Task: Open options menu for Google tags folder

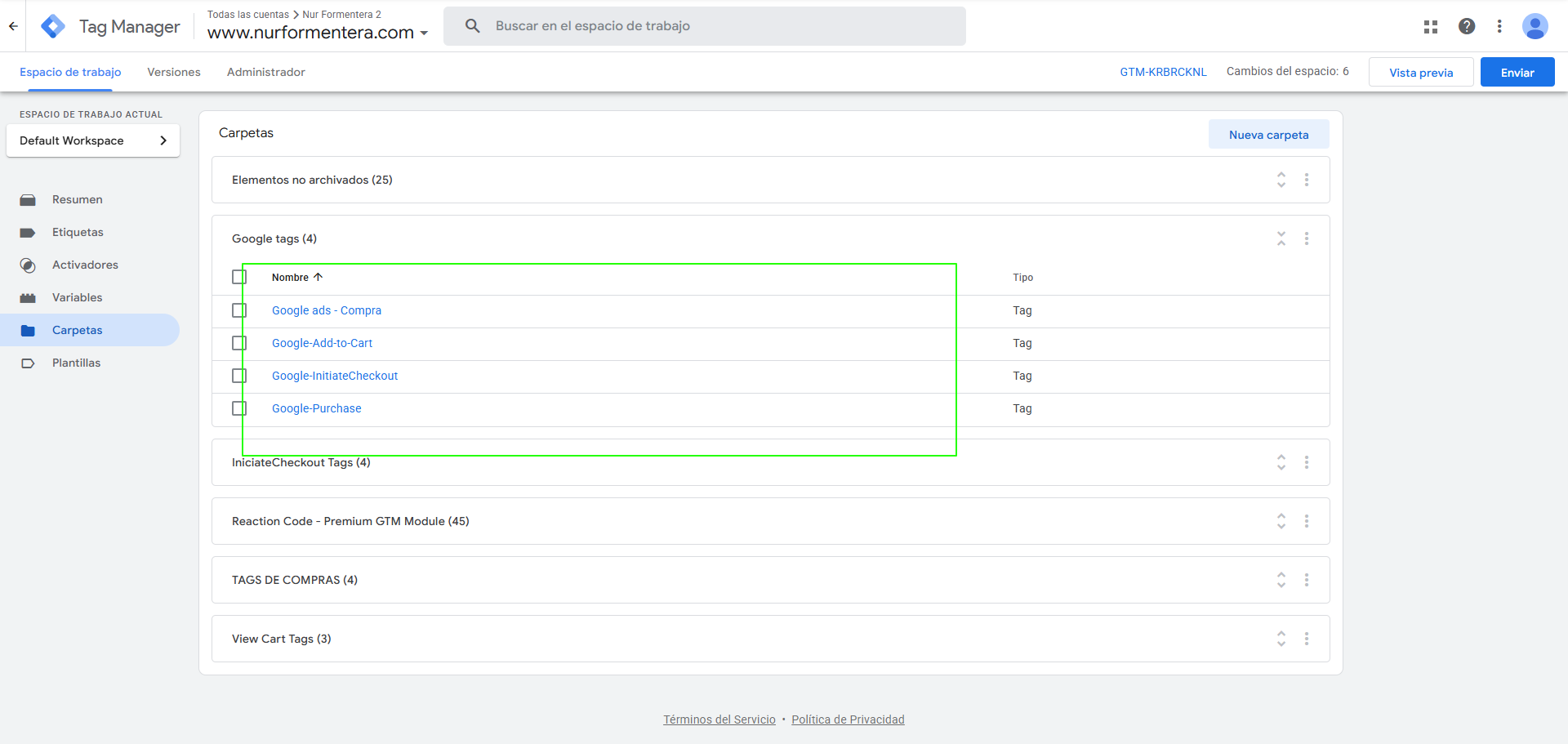Action: point(1307,238)
